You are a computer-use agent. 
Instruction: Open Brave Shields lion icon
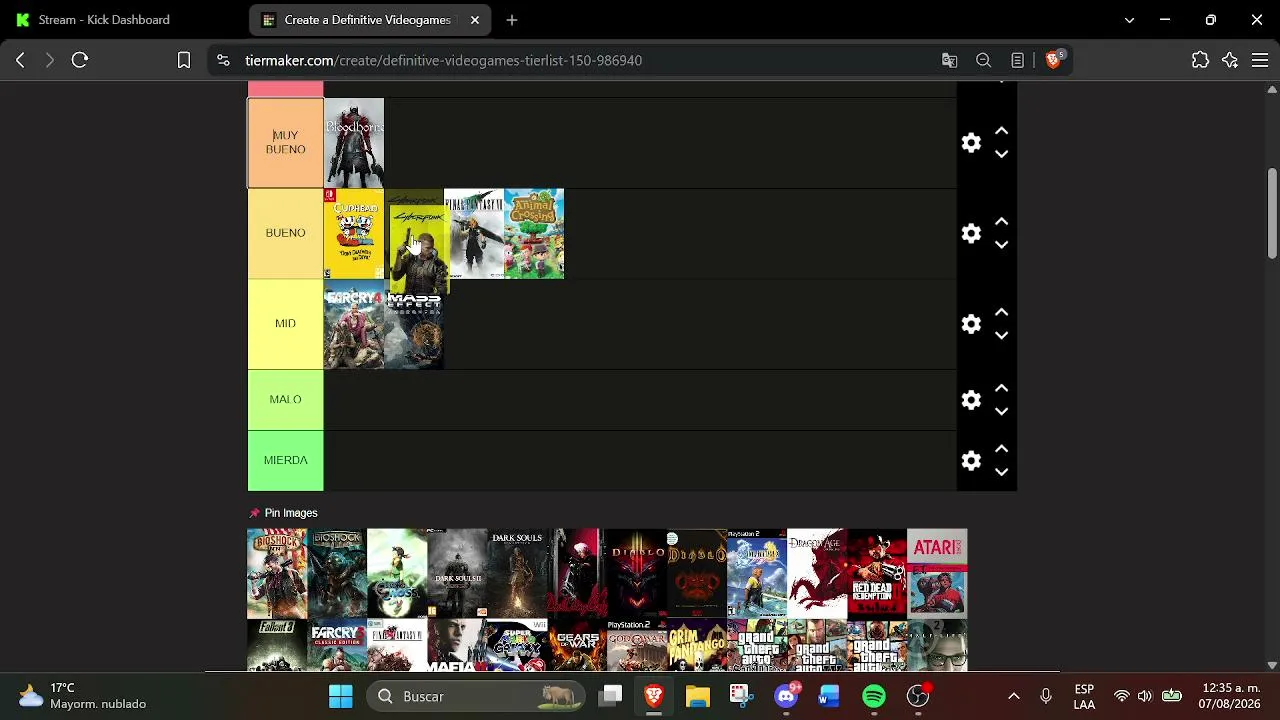1053,60
